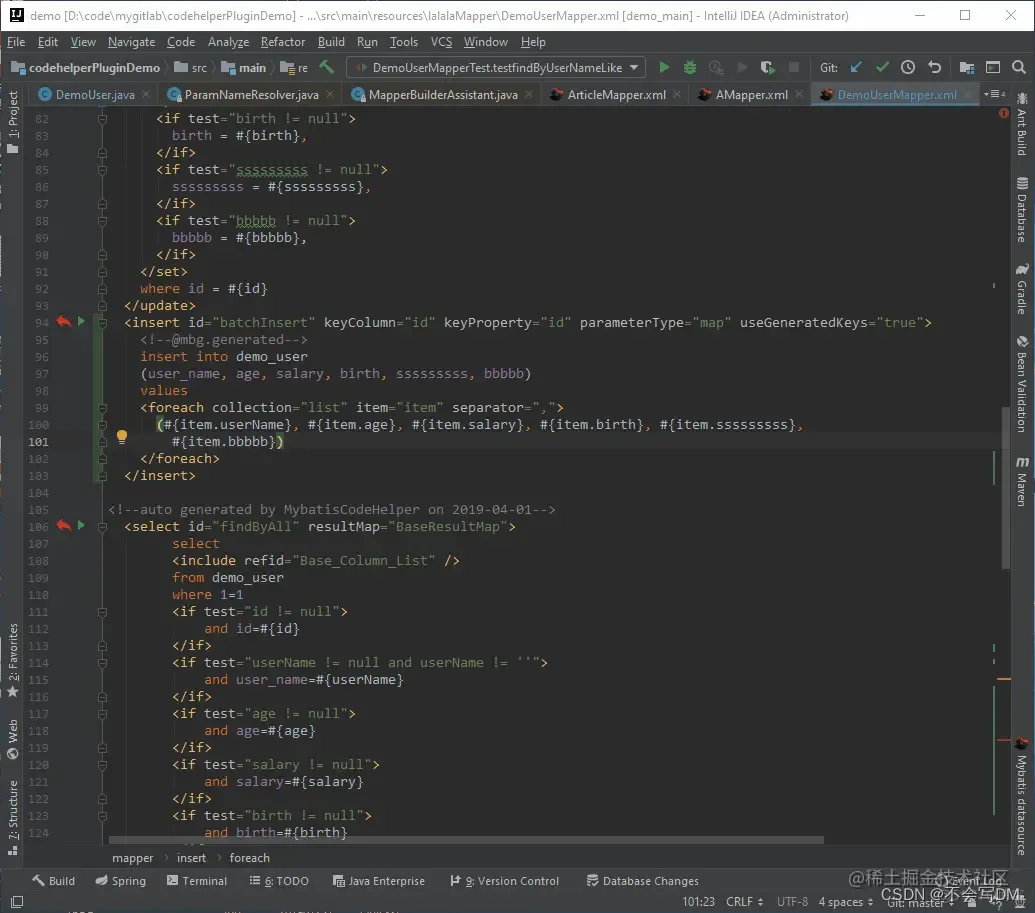Image resolution: width=1035 pixels, height=913 pixels.
Task: Toggle the Web tool window
Action: click(13, 739)
